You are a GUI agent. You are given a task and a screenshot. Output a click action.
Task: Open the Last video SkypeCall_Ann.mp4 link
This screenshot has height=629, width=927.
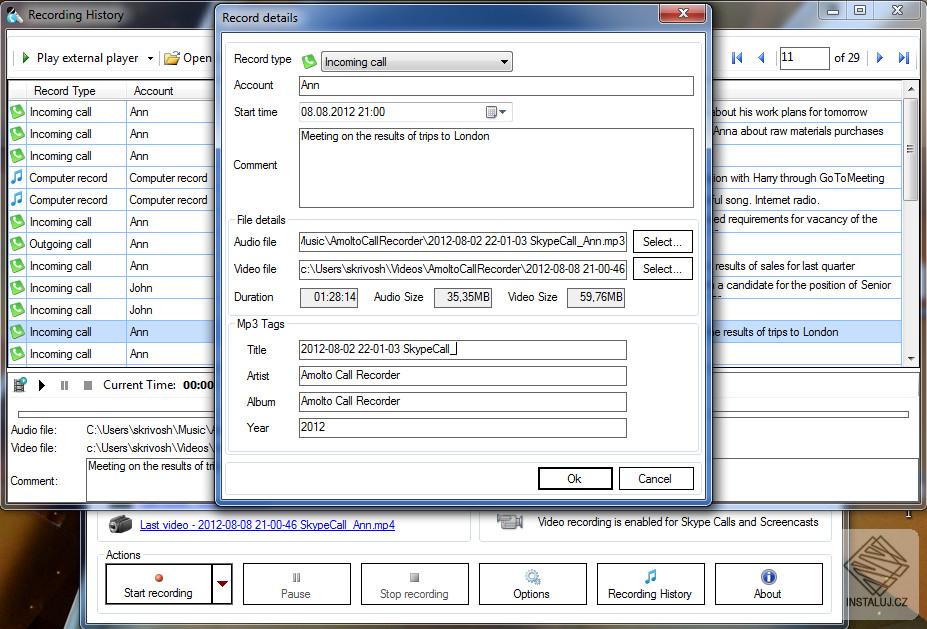(267, 525)
